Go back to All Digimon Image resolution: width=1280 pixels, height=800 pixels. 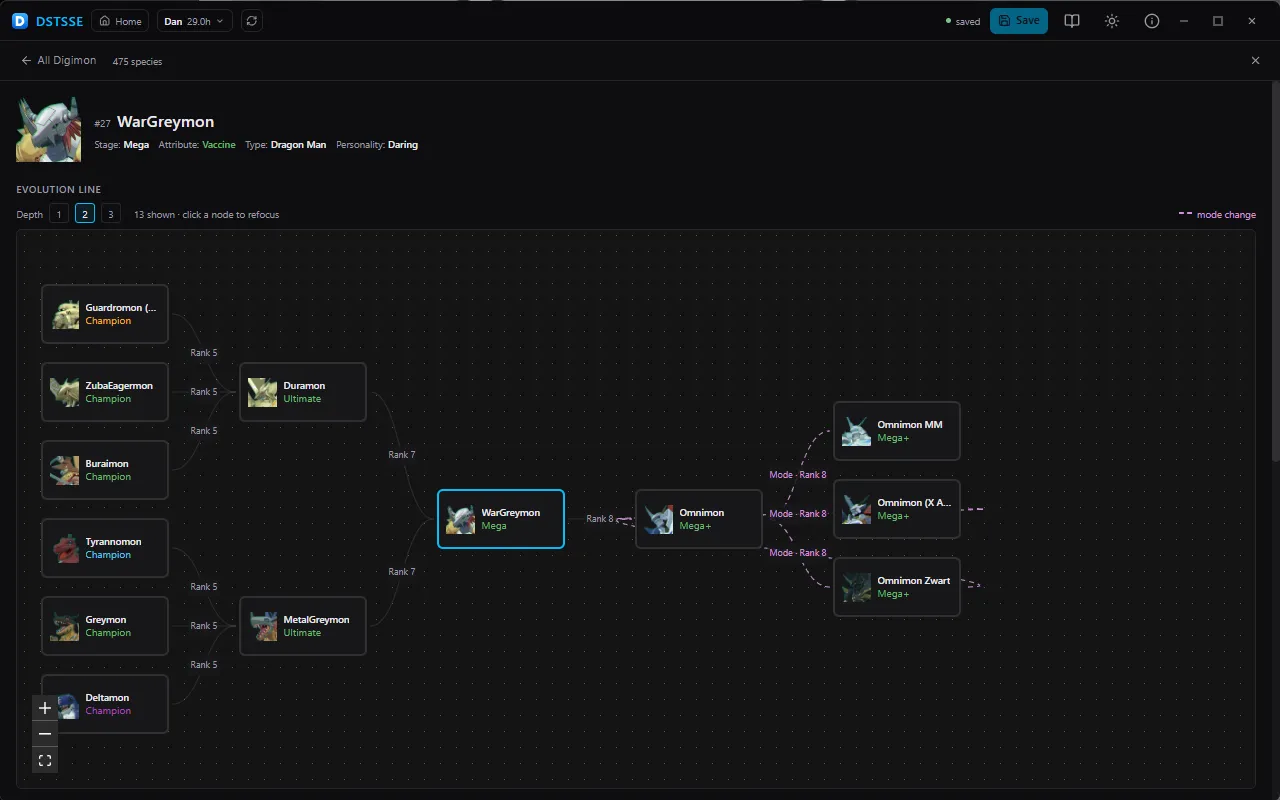pos(59,61)
